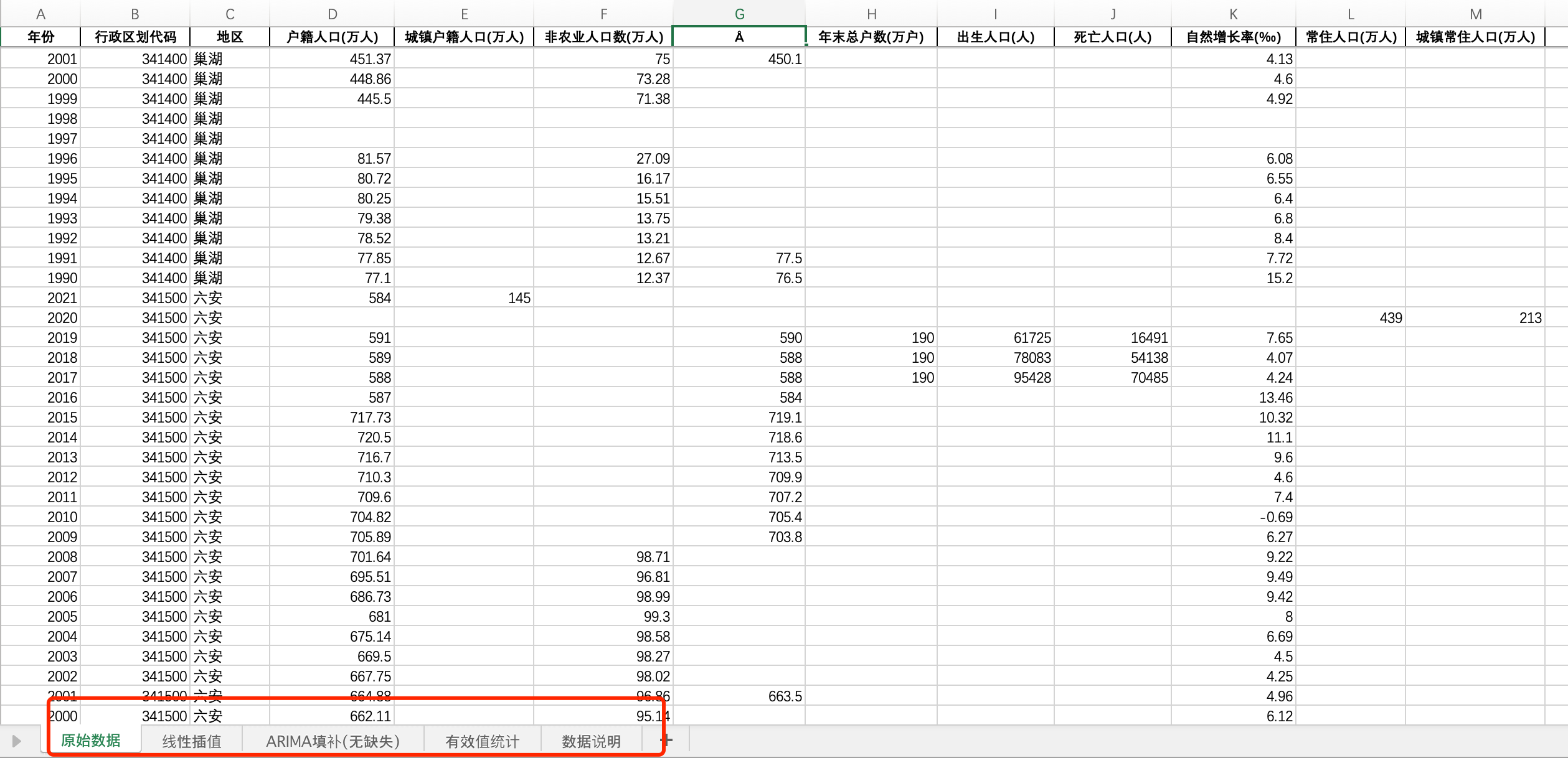Select the 常住人口(万人) header cell
Image resolution: width=1568 pixels, height=758 pixels.
1350,37
